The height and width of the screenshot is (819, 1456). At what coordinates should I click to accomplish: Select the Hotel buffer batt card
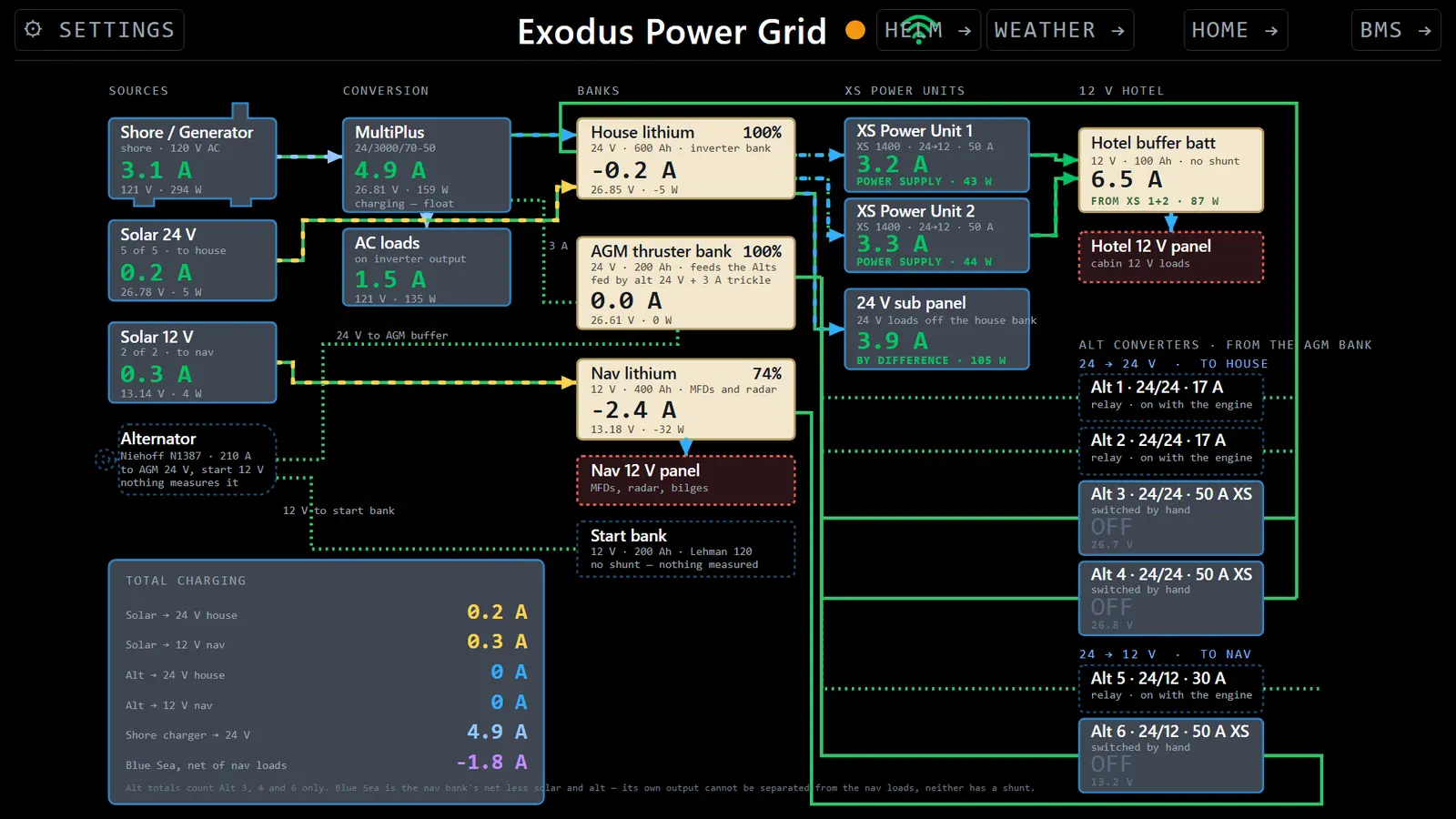coord(1171,170)
